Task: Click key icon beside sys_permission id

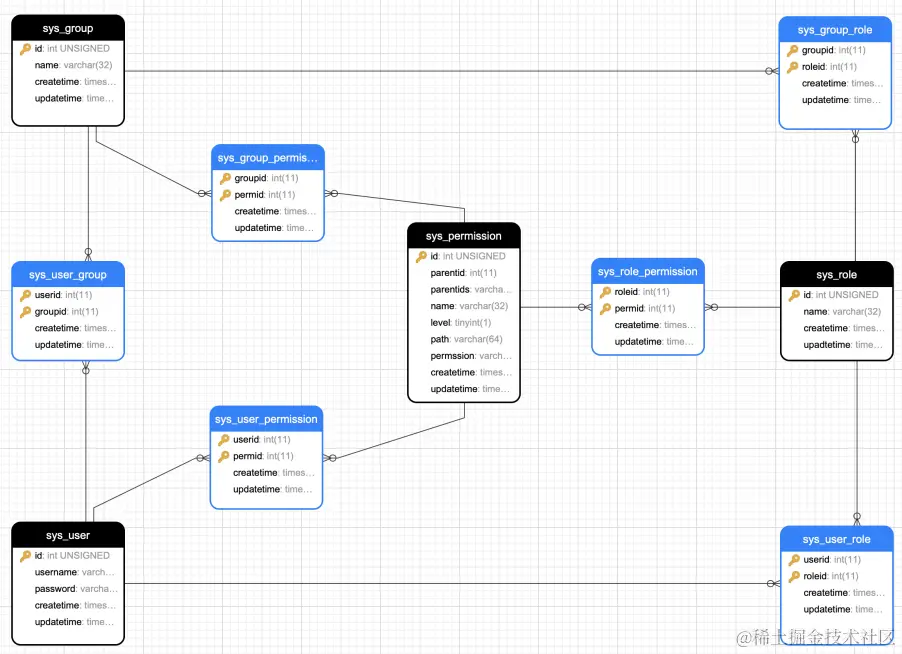Action: pyautogui.click(x=422, y=257)
